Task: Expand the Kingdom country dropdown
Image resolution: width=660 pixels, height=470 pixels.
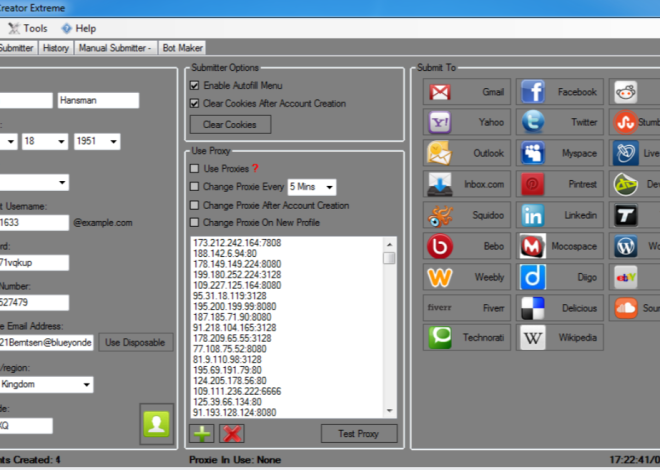Action: 87,385
